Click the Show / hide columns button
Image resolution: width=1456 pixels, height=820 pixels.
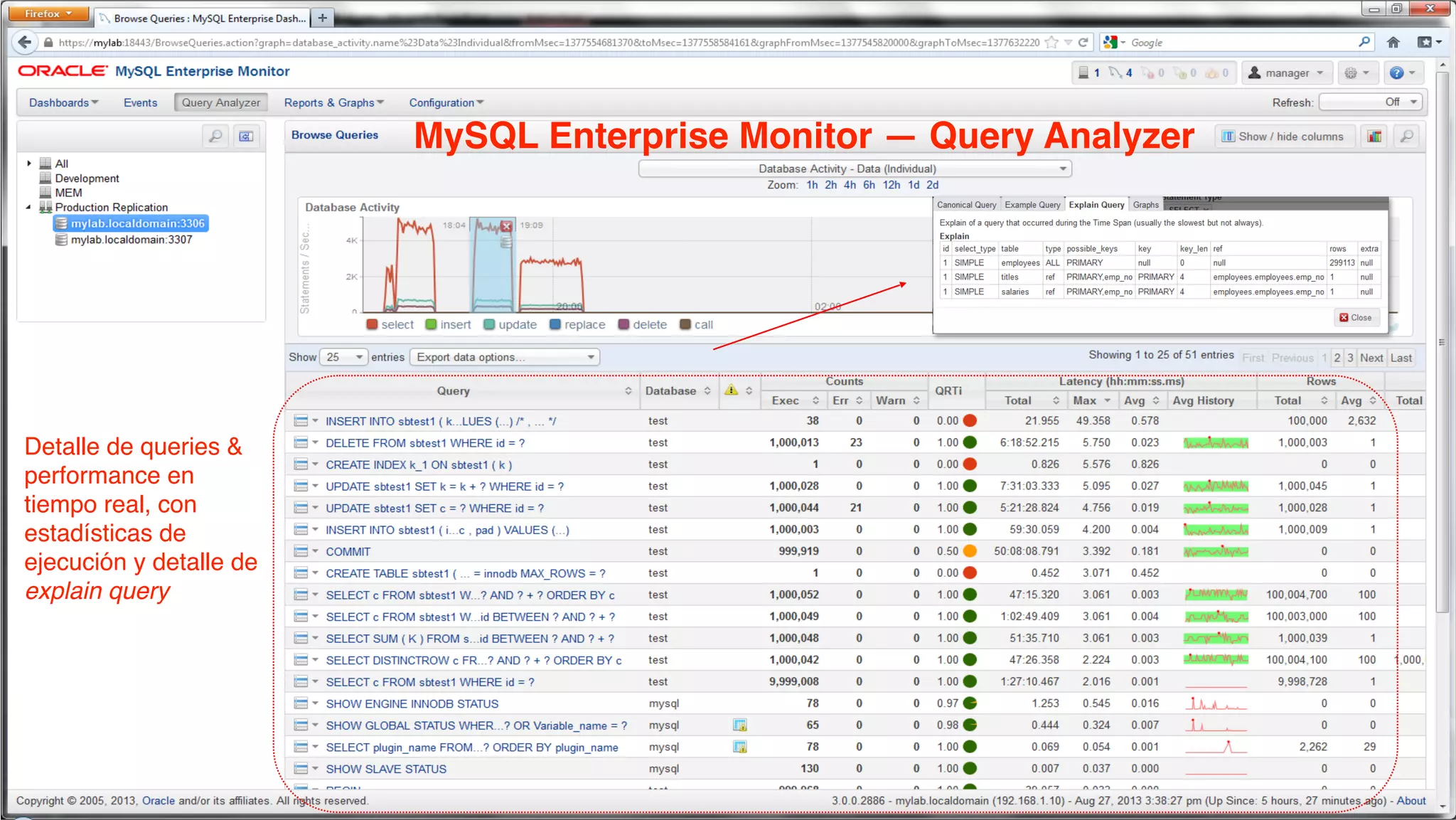click(x=1283, y=136)
